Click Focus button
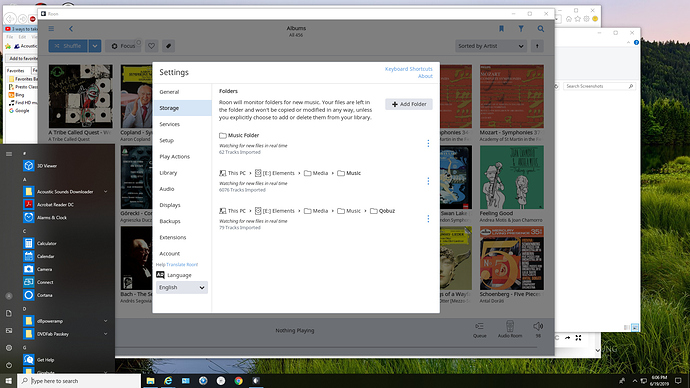Viewport: 690px width, 388px height. 123,46
